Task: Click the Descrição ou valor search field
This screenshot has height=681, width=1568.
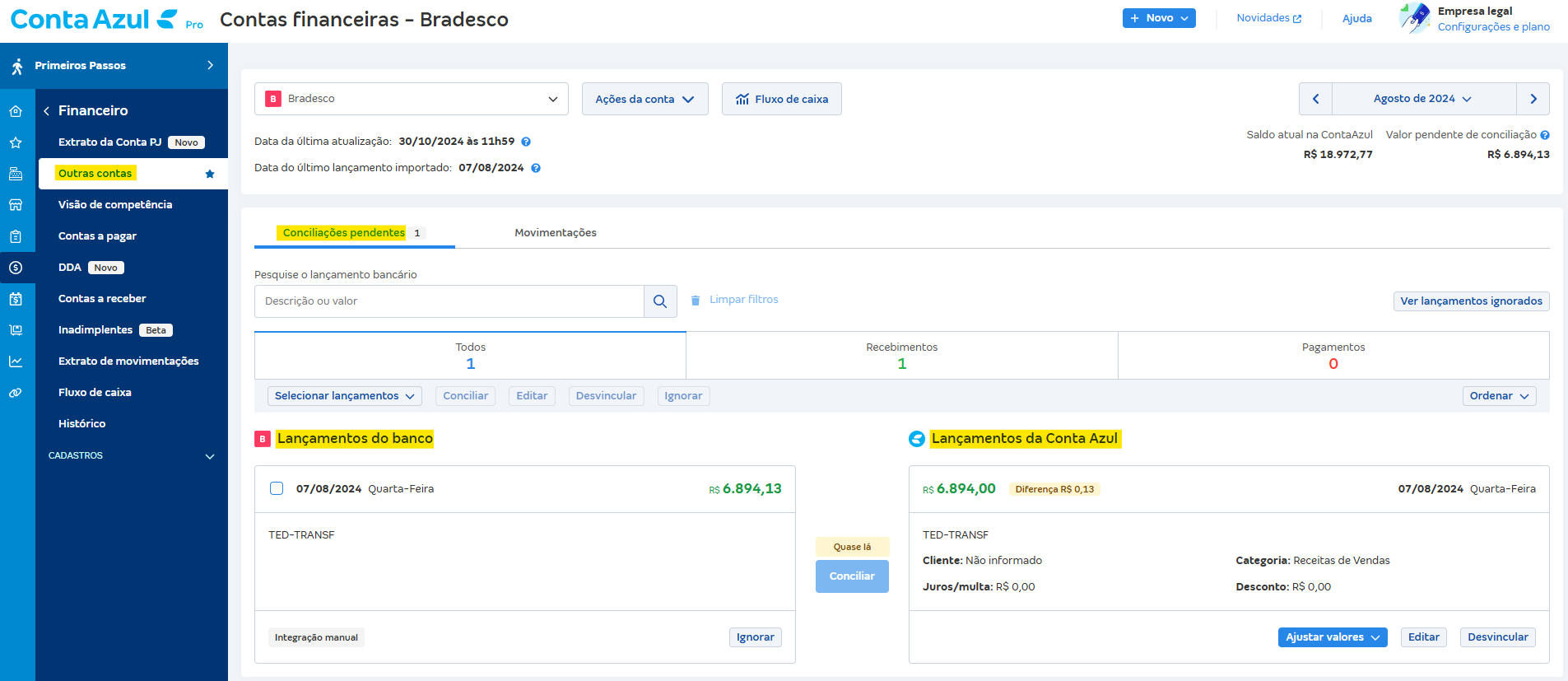Action: coord(449,301)
